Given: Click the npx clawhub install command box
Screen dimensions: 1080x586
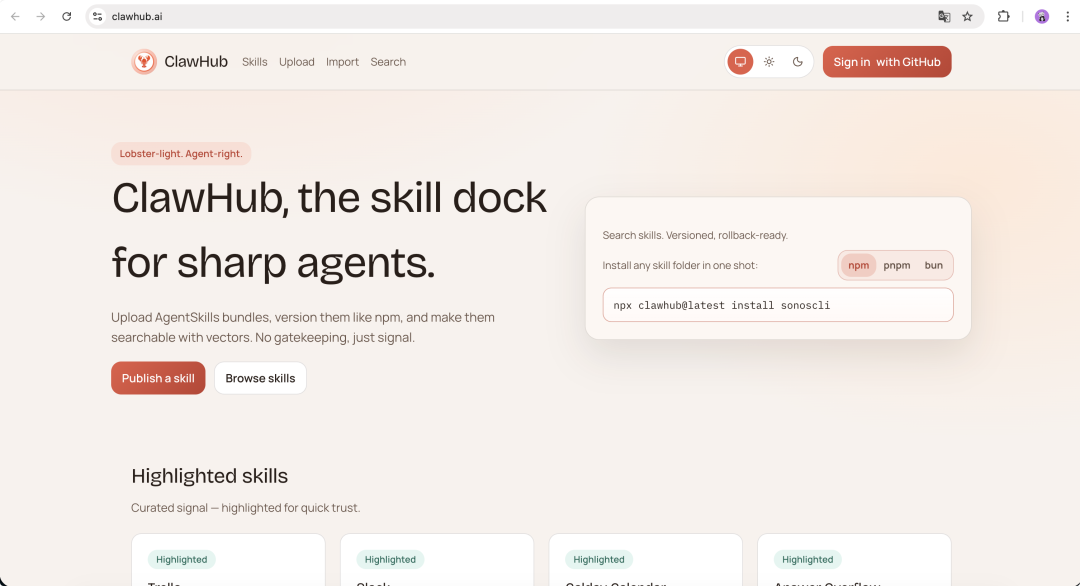Looking at the screenshot, I should click(778, 305).
